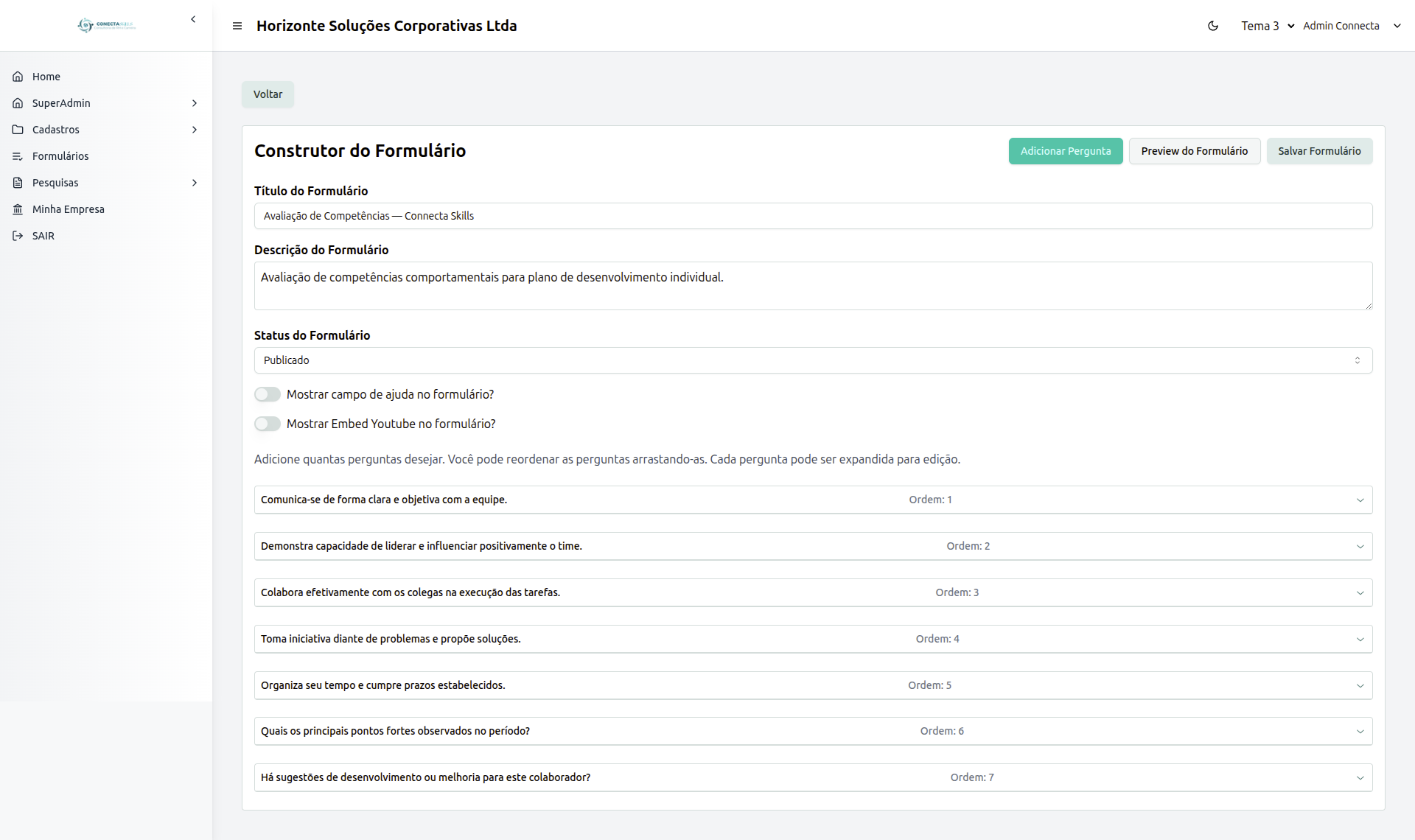Toggle dark mode moon icon
Screen dimensions: 1415x840
pos(1213,26)
